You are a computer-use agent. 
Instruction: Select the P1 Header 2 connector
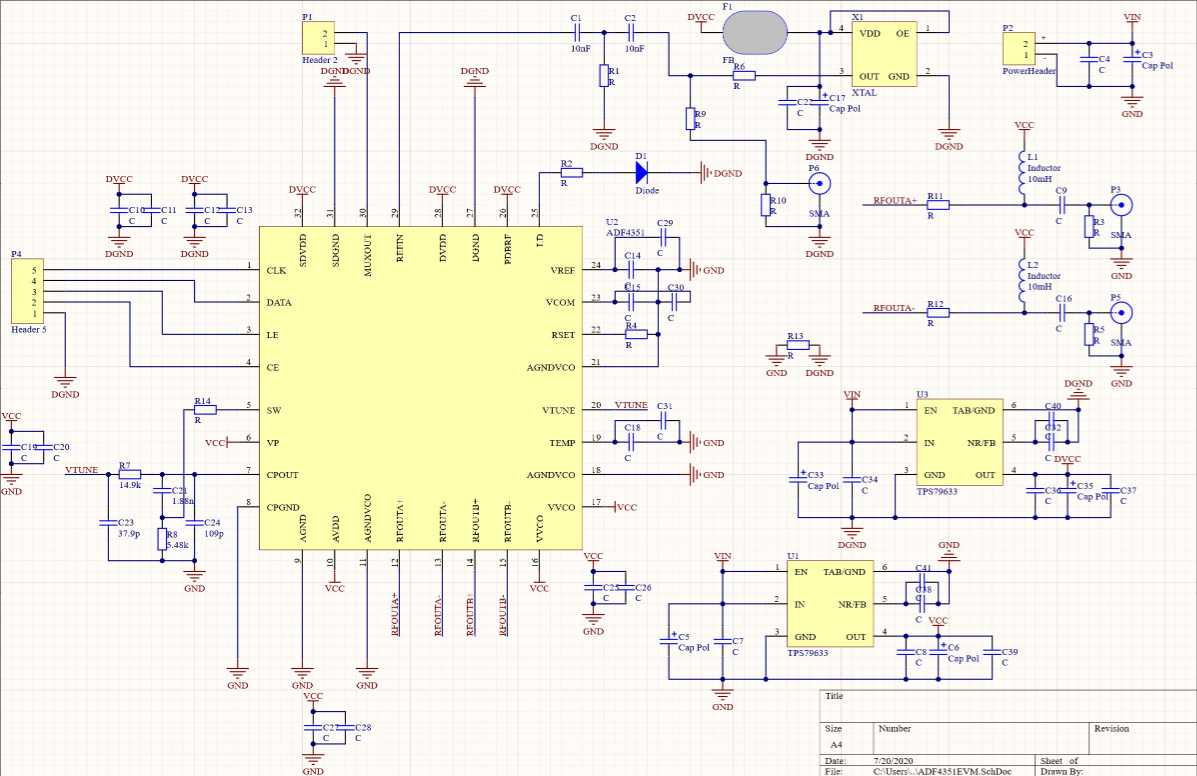(x=318, y=38)
